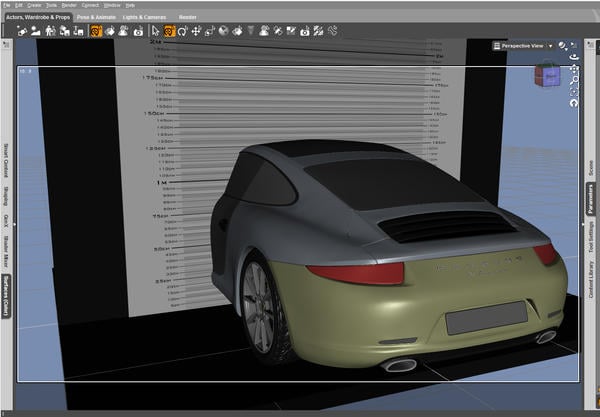Click the orbit camera control icon
Image resolution: width=600 pixels, height=417 pixels.
tap(574, 57)
